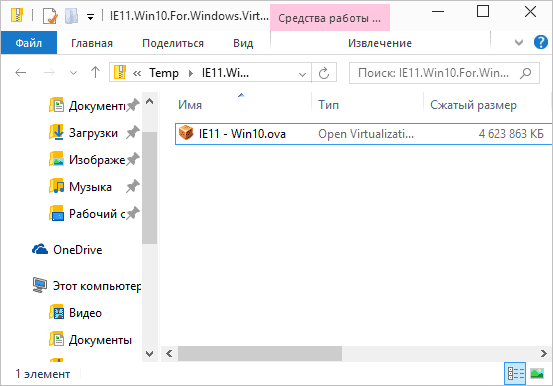Click the pin icon next to Загрузки
The image size is (553, 386).
pyautogui.click(x=133, y=132)
